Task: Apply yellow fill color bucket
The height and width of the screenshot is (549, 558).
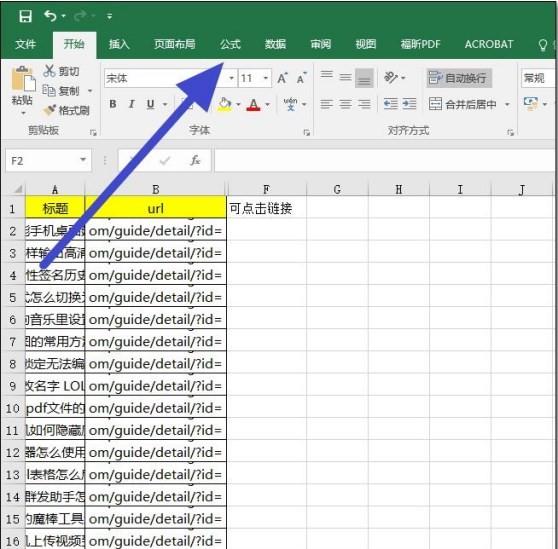Action: tap(224, 105)
